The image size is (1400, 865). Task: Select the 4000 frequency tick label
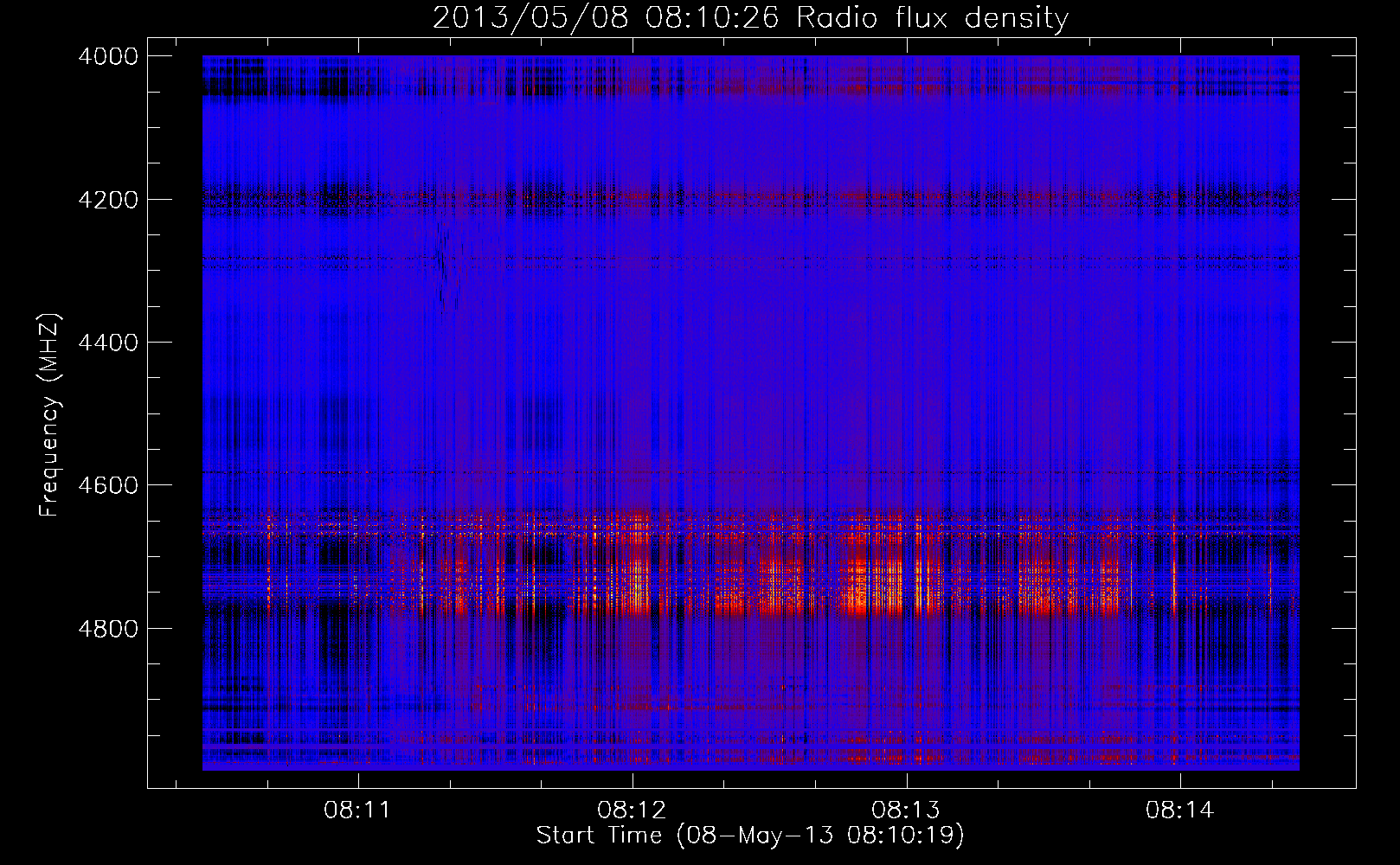tap(108, 56)
